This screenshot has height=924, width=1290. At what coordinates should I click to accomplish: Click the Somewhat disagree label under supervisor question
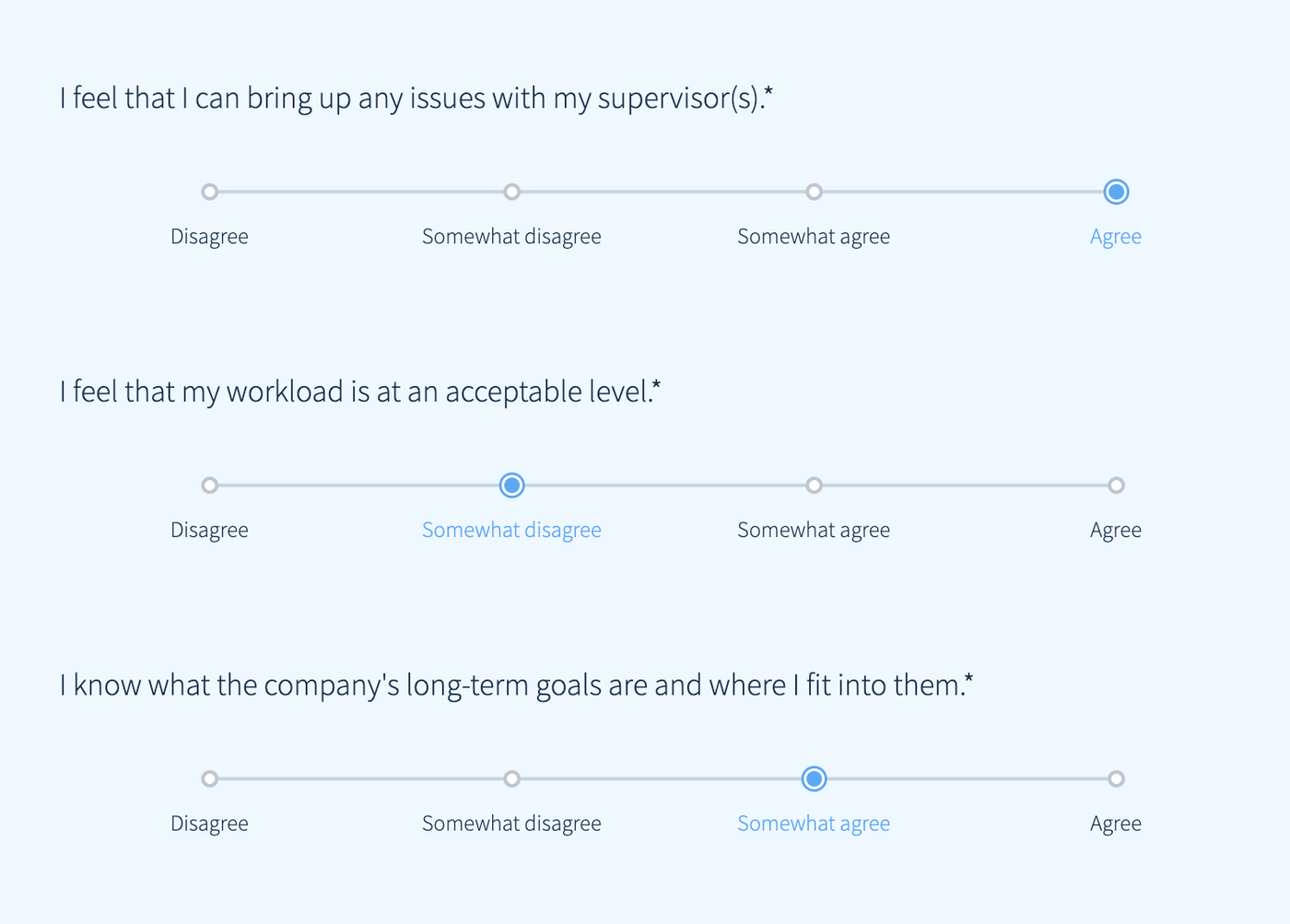pos(511,237)
